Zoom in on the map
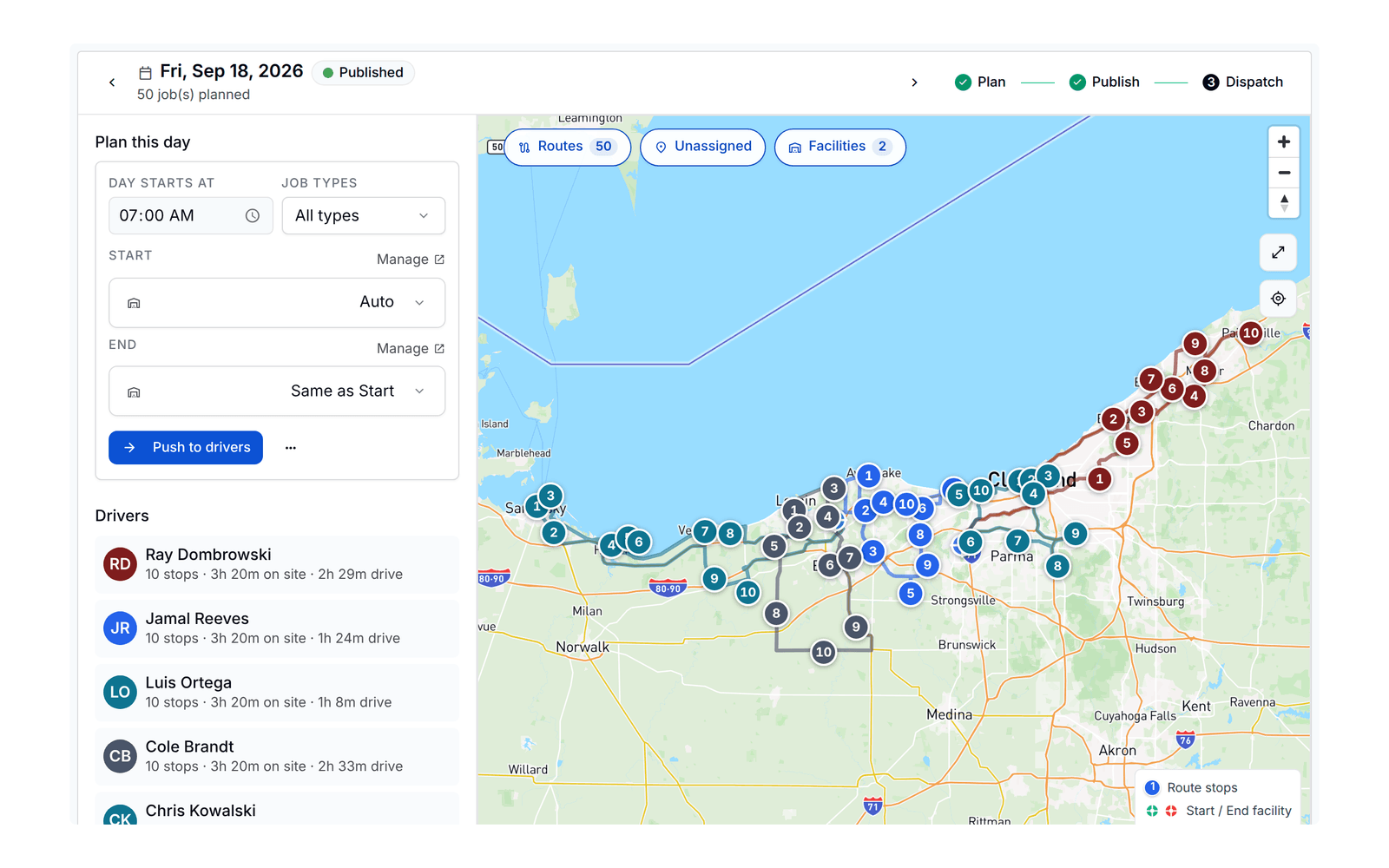 click(1284, 141)
